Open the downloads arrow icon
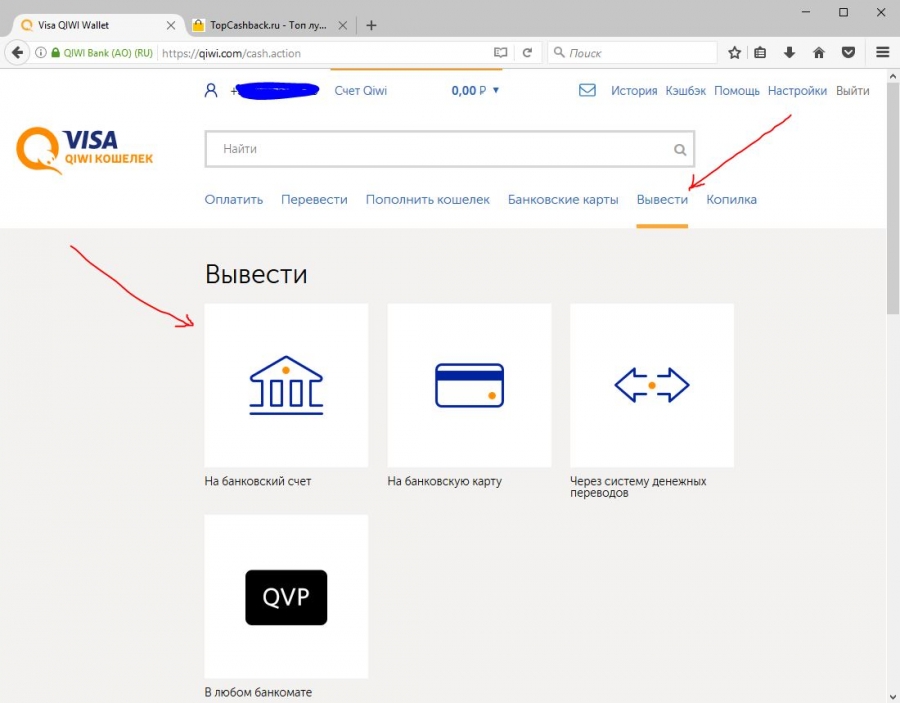900x703 pixels. tap(789, 53)
